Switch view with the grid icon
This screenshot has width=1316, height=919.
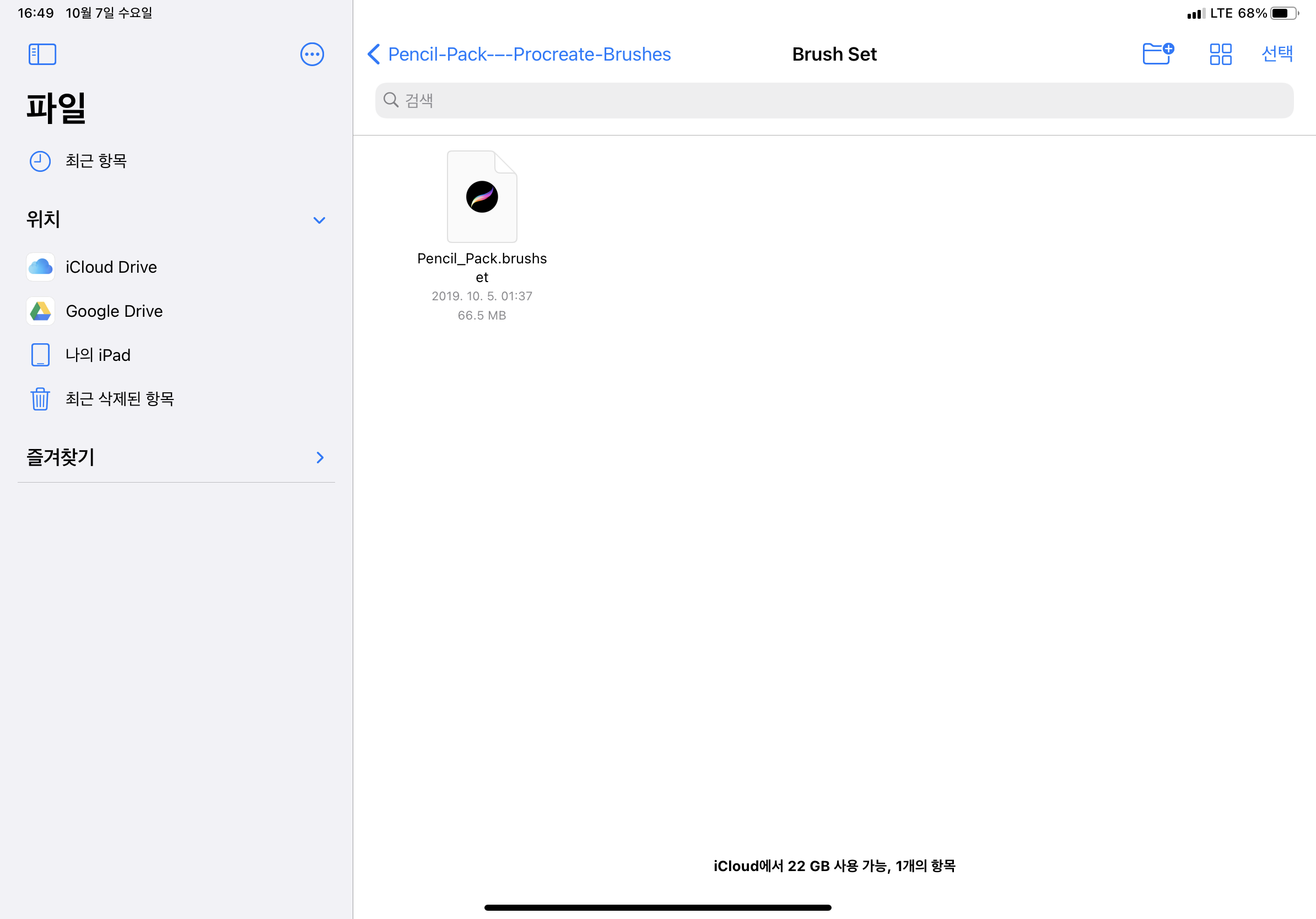pos(1220,55)
